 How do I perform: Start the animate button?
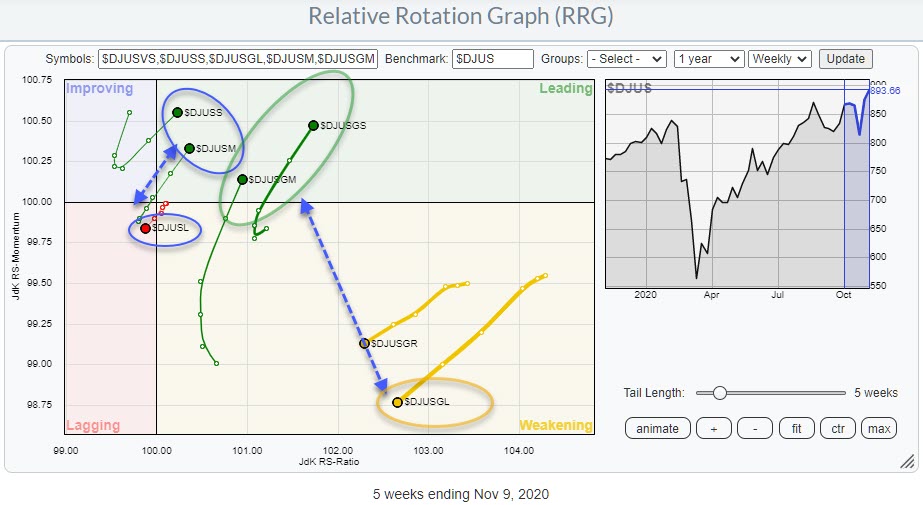tap(657, 428)
